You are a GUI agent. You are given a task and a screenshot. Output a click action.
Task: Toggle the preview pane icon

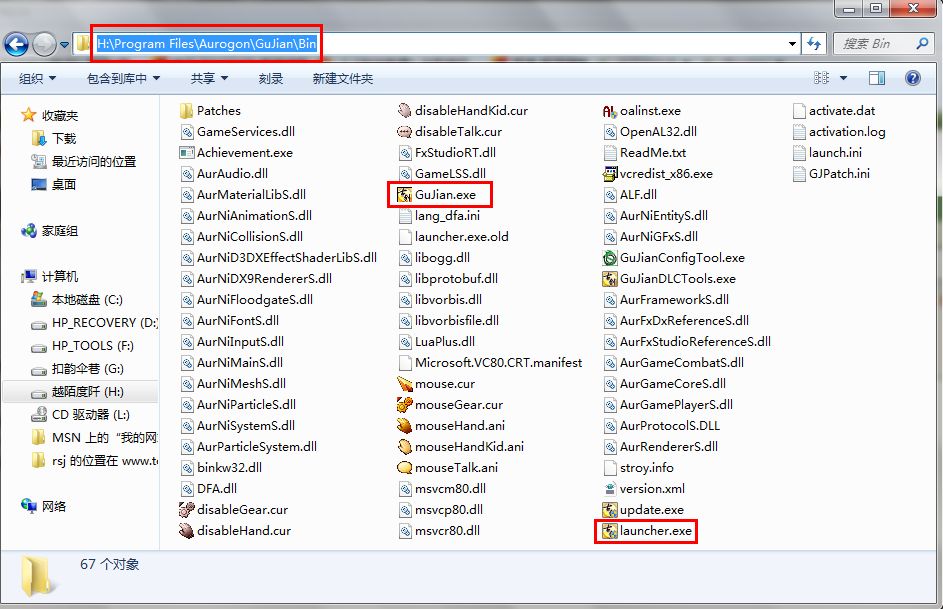tap(877, 78)
